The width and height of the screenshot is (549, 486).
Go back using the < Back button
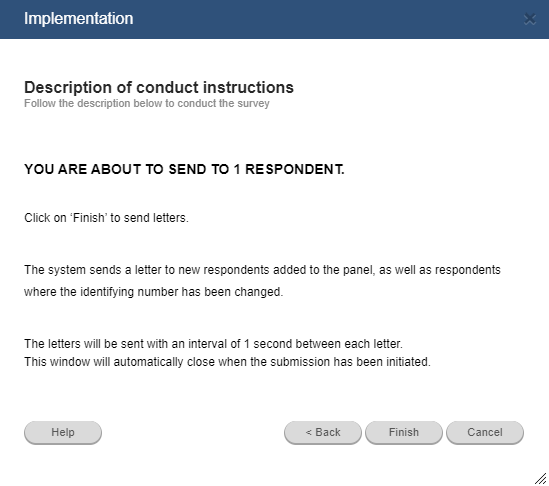tap(323, 432)
